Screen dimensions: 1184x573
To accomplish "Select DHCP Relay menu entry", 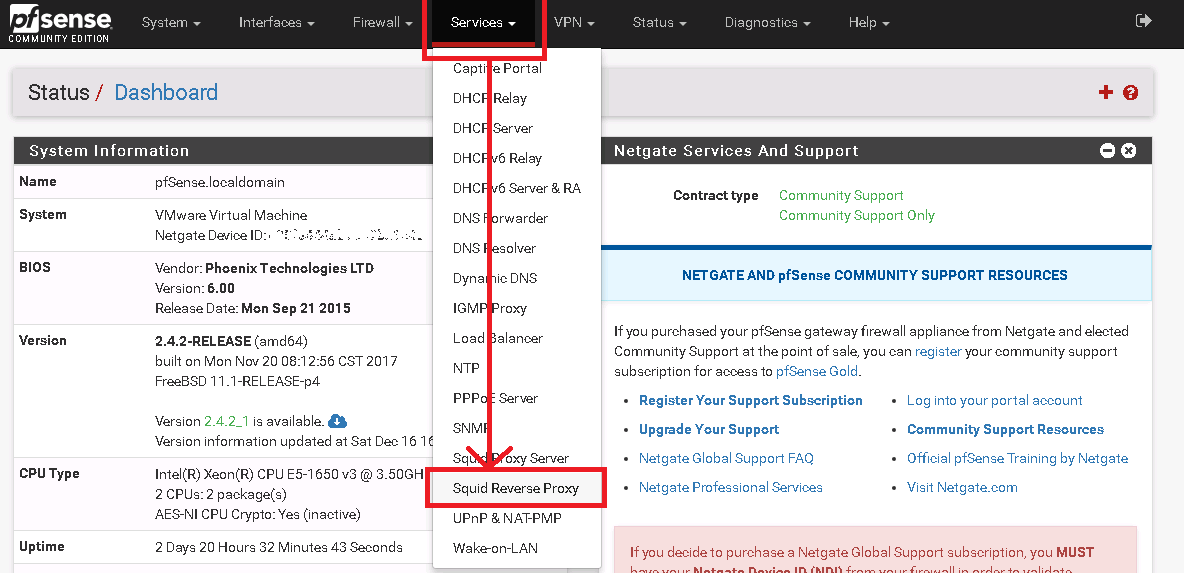I will [516, 98].
